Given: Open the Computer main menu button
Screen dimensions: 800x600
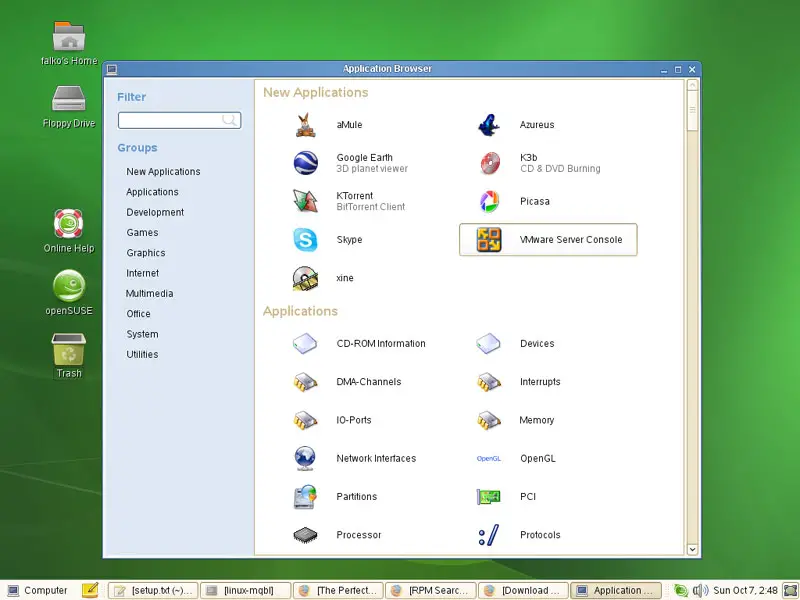Looking at the screenshot, I should (38, 590).
